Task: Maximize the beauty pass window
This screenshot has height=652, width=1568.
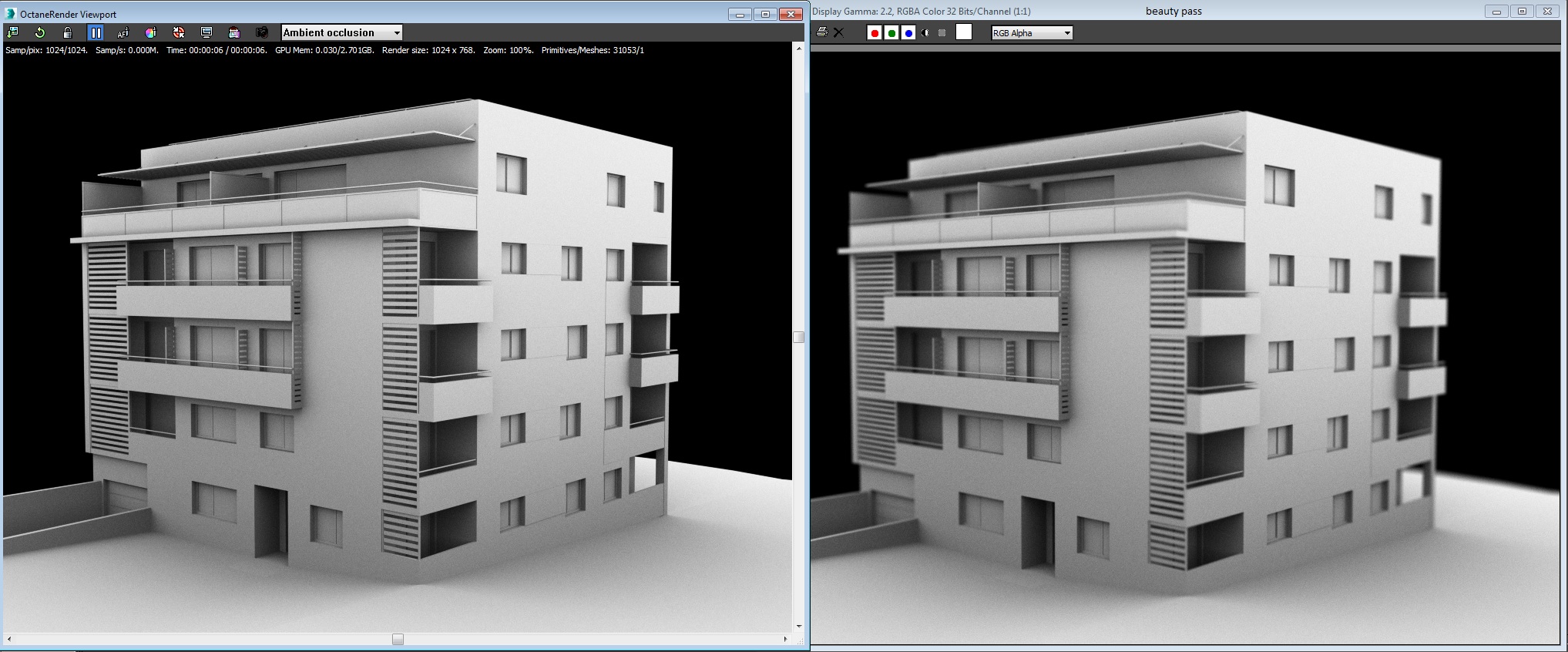Action: (1522, 12)
